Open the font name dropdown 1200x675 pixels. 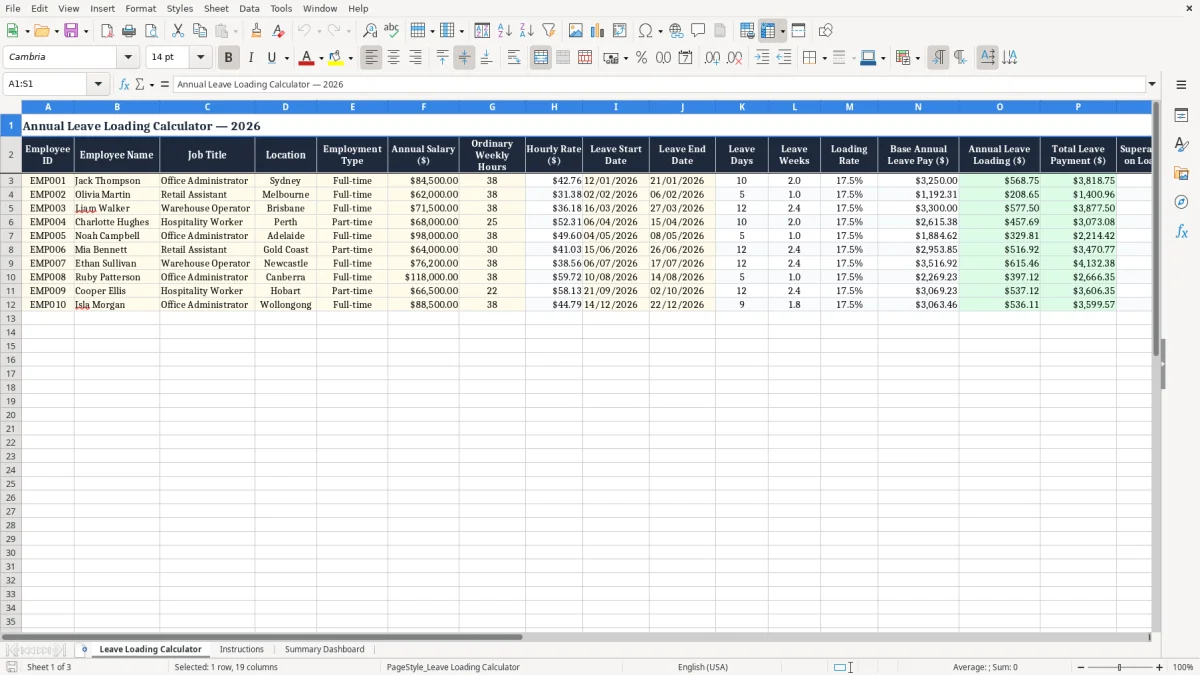[x=128, y=57]
